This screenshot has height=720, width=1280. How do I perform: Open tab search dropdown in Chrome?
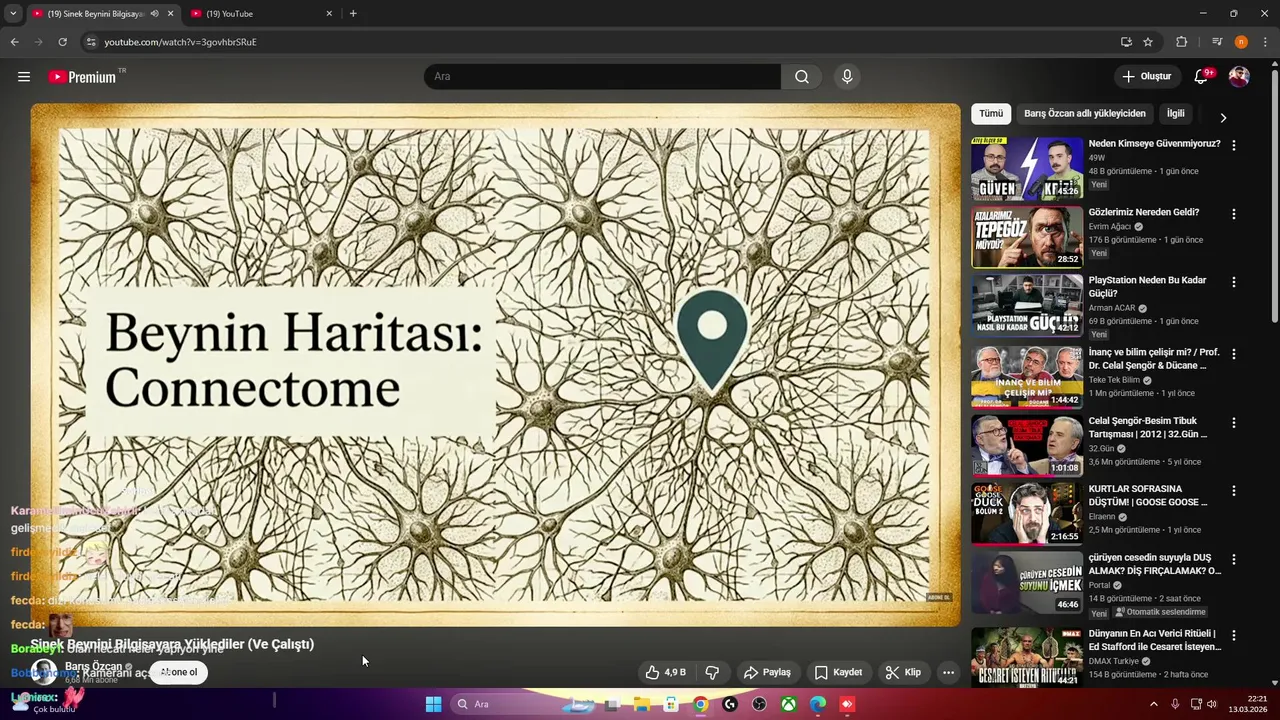[13, 14]
